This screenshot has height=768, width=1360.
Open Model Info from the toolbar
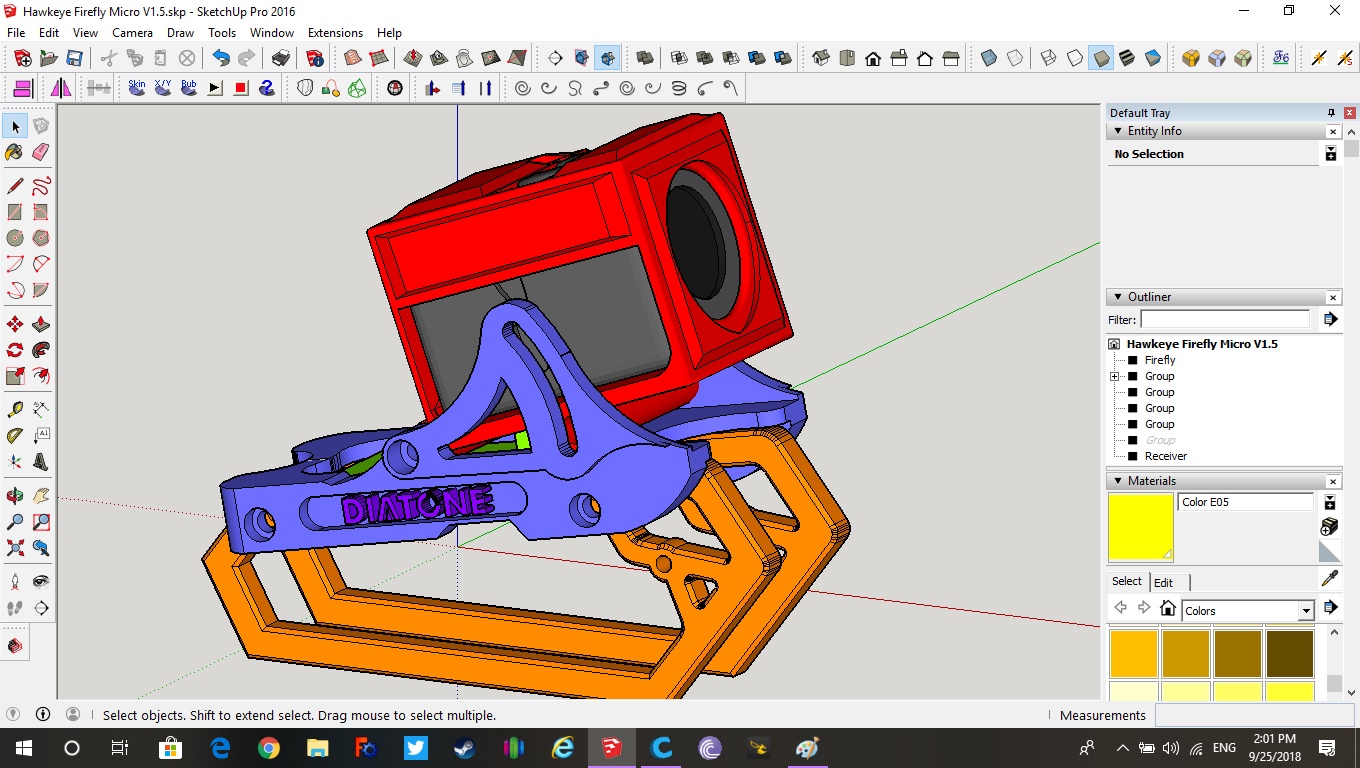(315, 58)
